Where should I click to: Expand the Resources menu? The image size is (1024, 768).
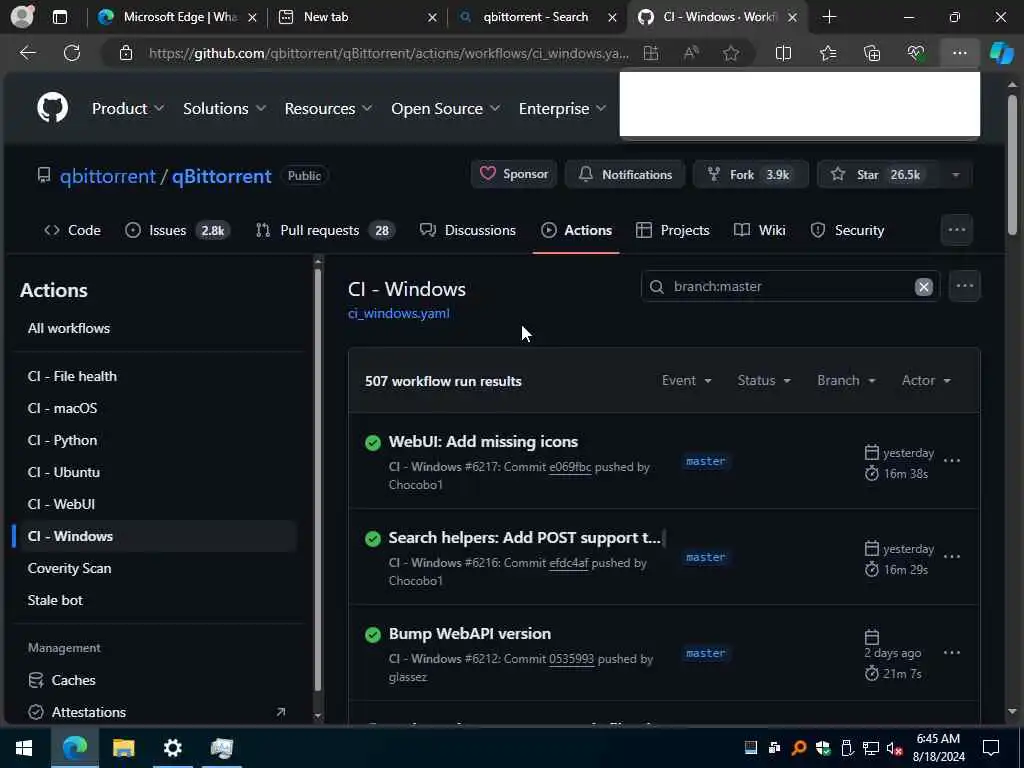click(328, 108)
